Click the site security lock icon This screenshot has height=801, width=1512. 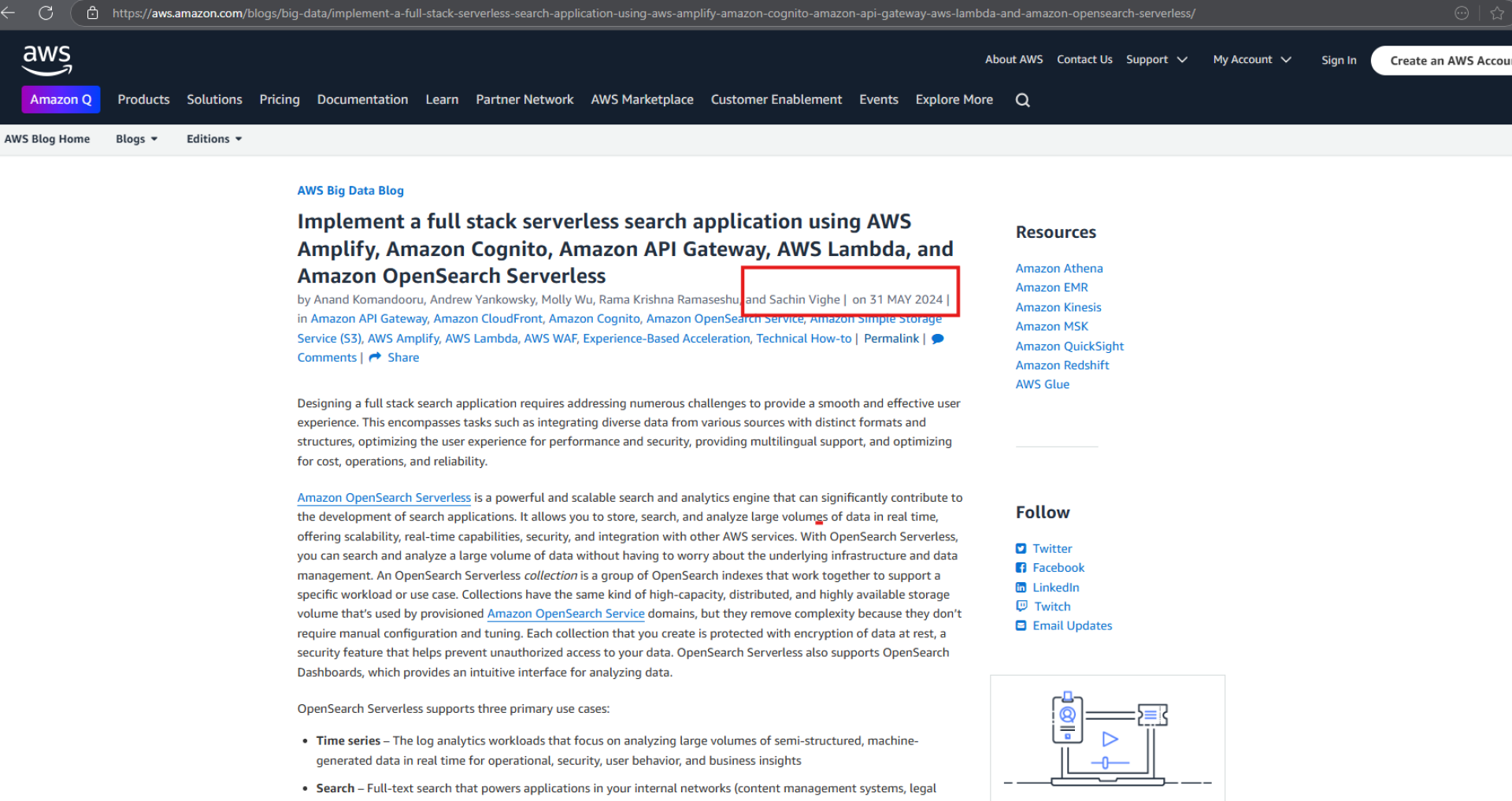click(92, 13)
